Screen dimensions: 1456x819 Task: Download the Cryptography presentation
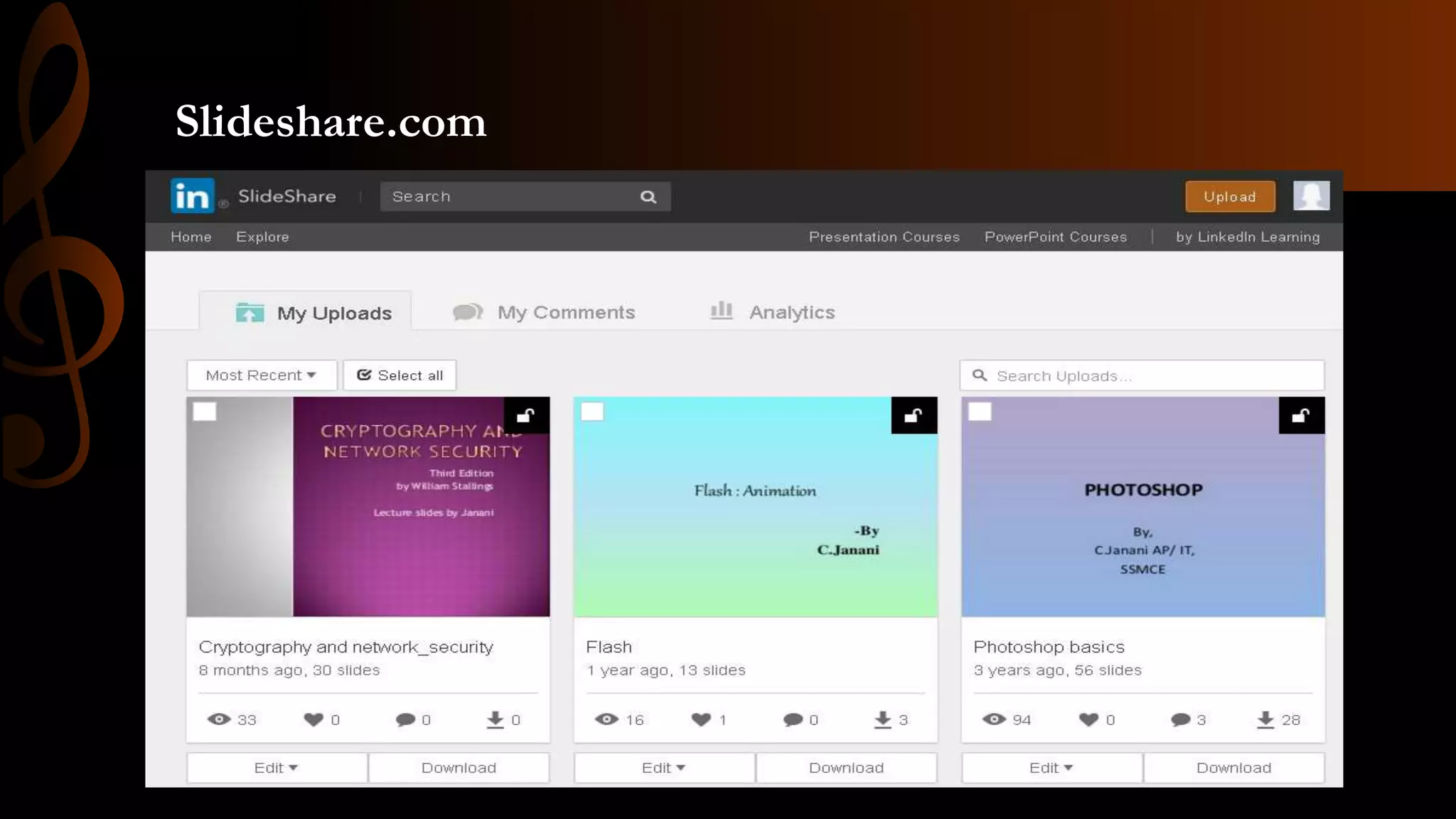pos(459,768)
